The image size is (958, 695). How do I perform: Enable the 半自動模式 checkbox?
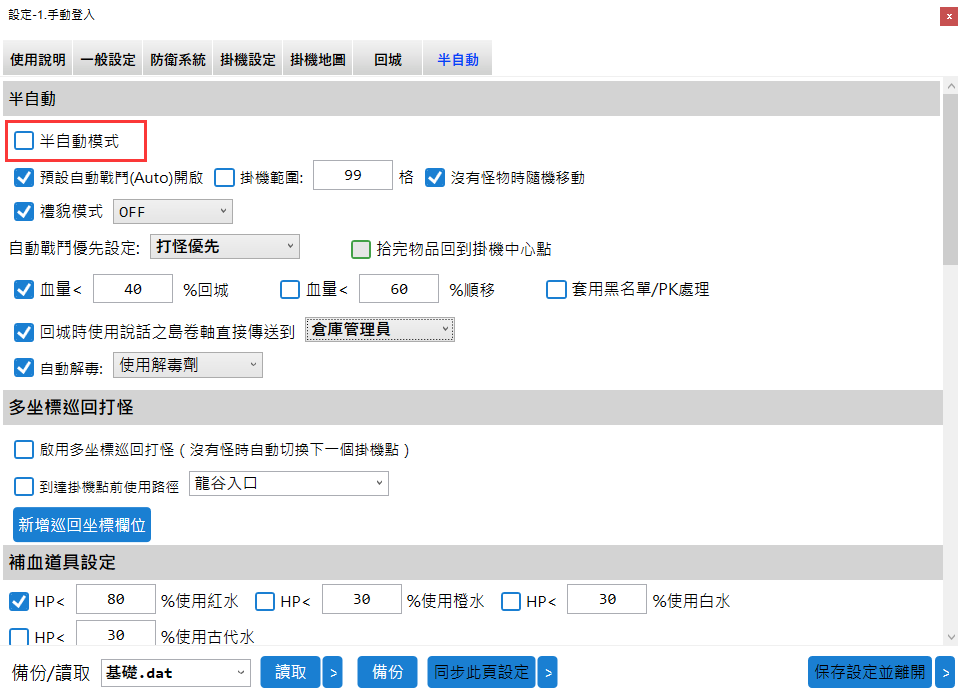(24, 142)
